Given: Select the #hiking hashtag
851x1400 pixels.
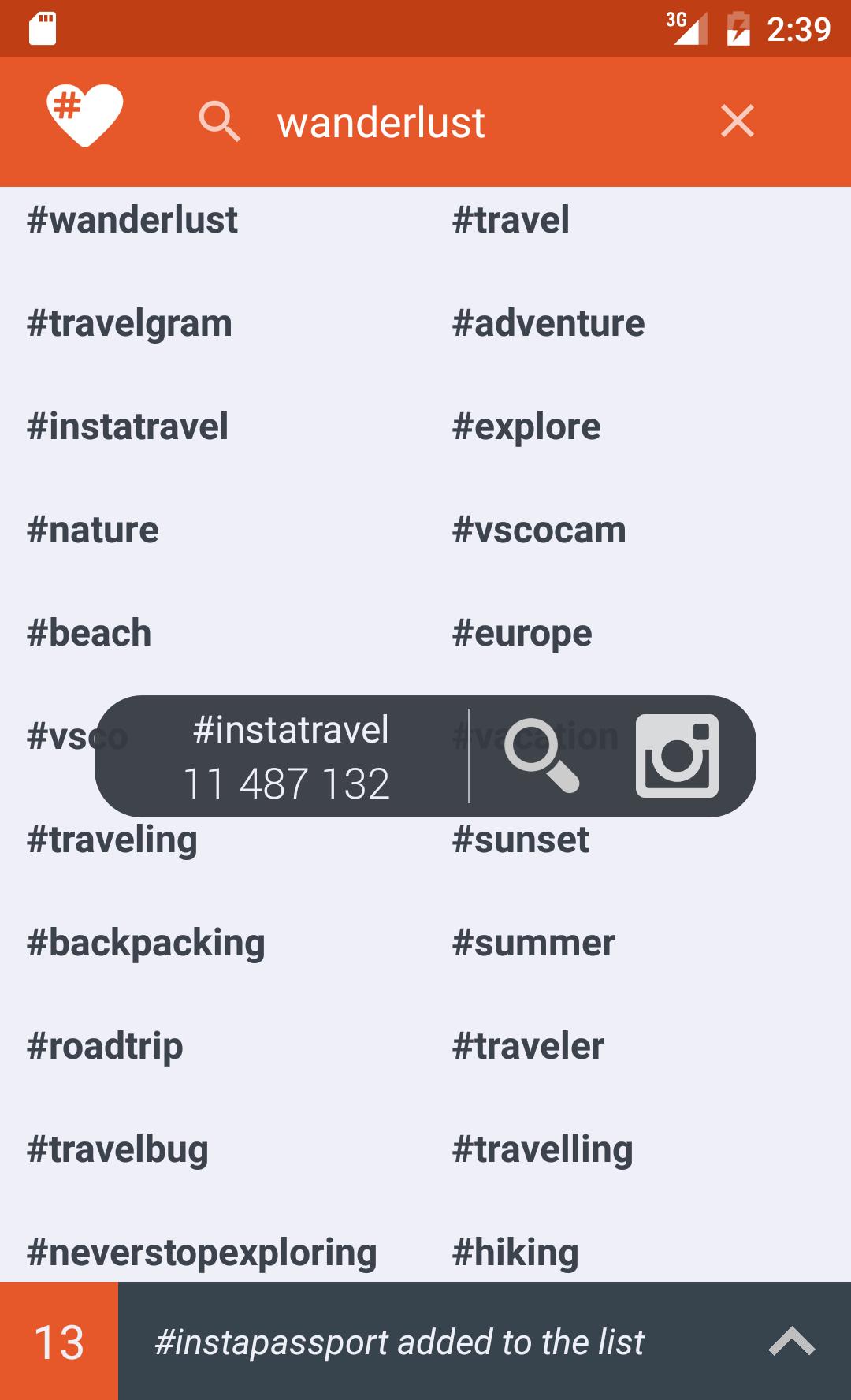Looking at the screenshot, I should 515,1252.
